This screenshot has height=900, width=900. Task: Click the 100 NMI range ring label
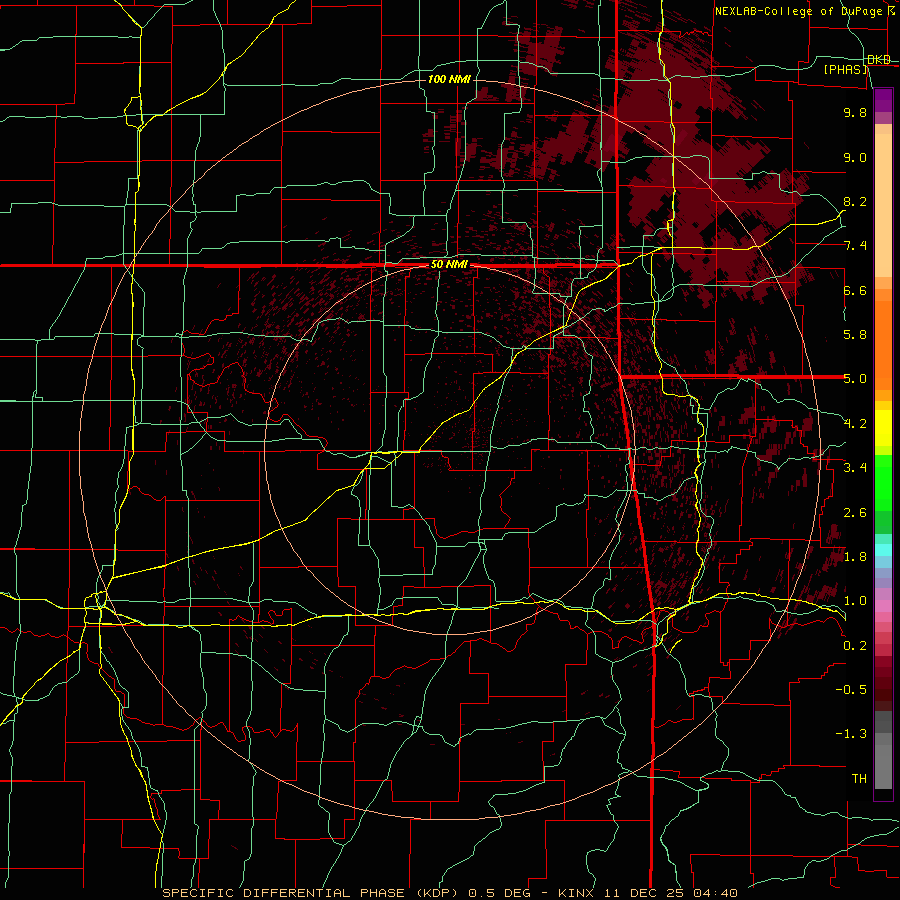click(x=449, y=79)
